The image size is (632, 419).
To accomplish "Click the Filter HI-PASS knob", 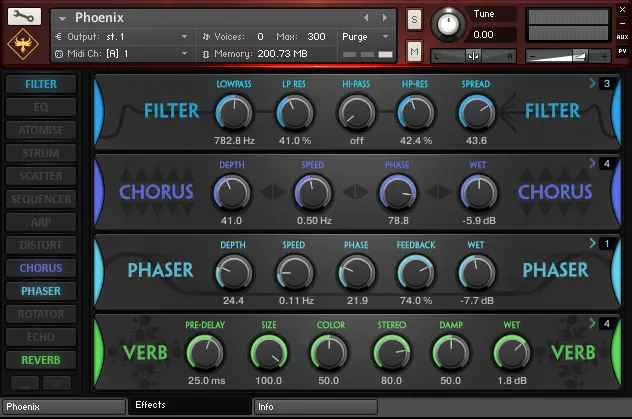I will 356,113.
